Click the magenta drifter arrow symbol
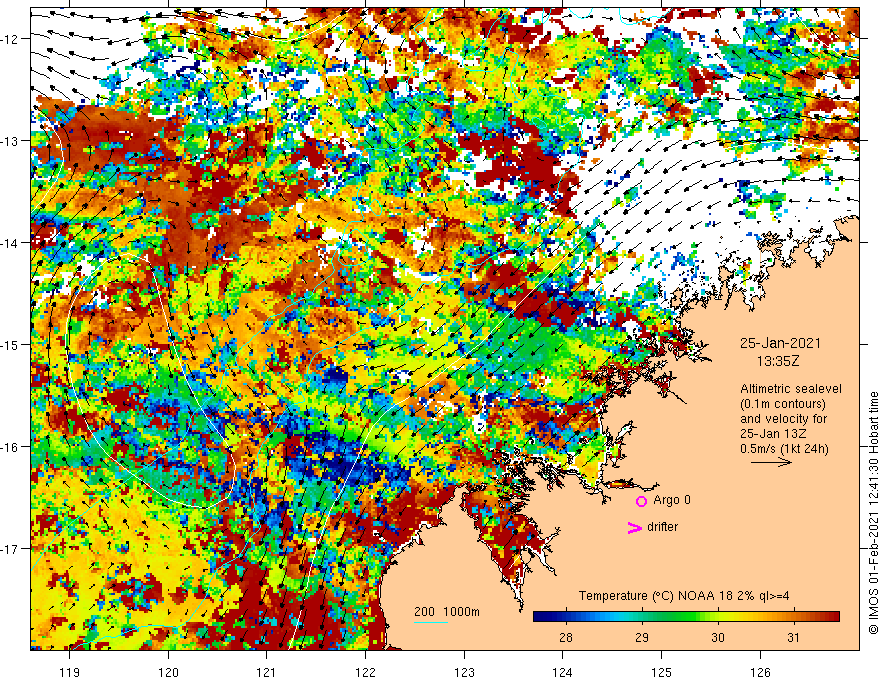Viewport: 880px width, 680px height. click(635, 527)
